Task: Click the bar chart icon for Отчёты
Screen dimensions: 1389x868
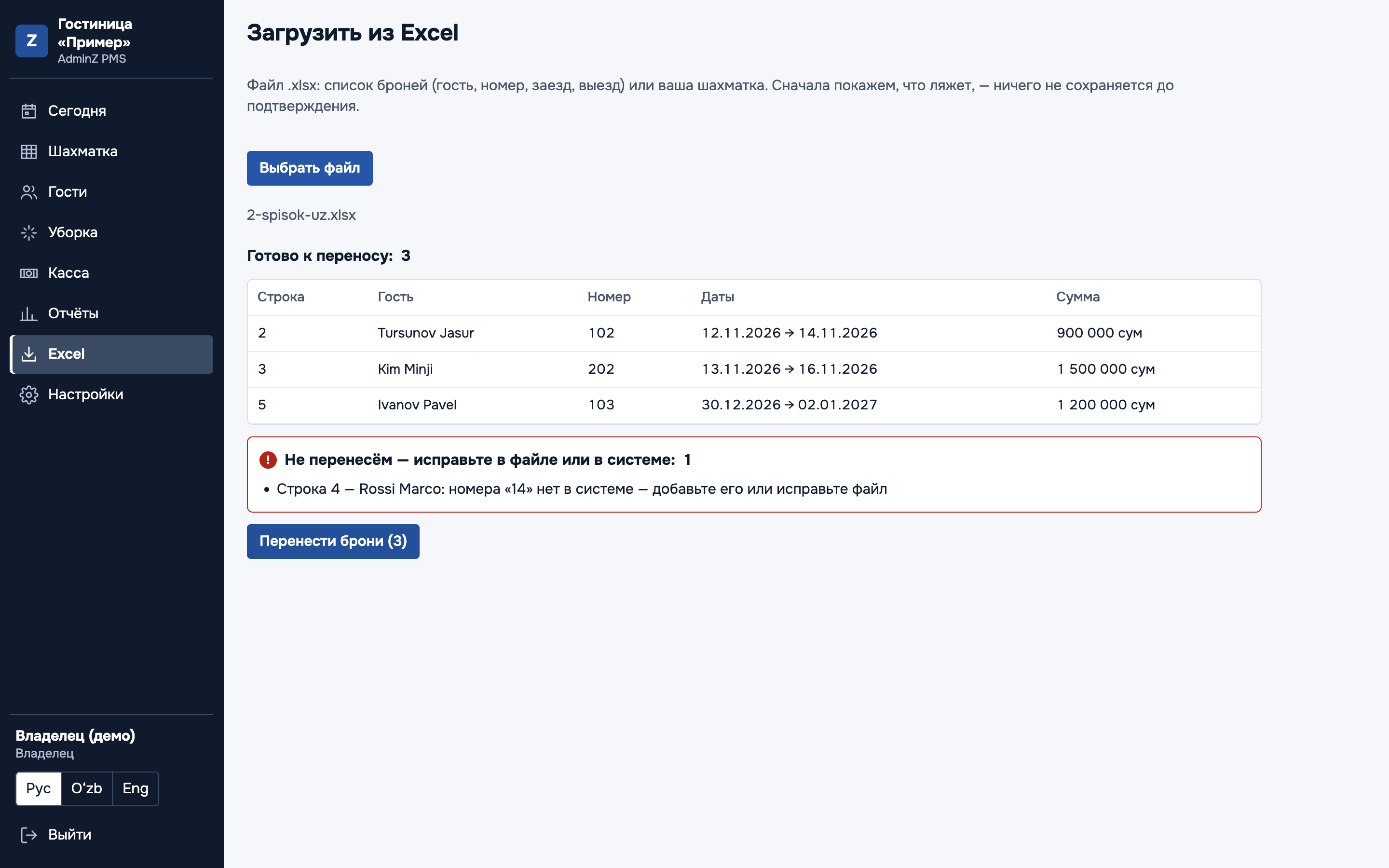Action: pyautogui.click(x=29, y=313)
